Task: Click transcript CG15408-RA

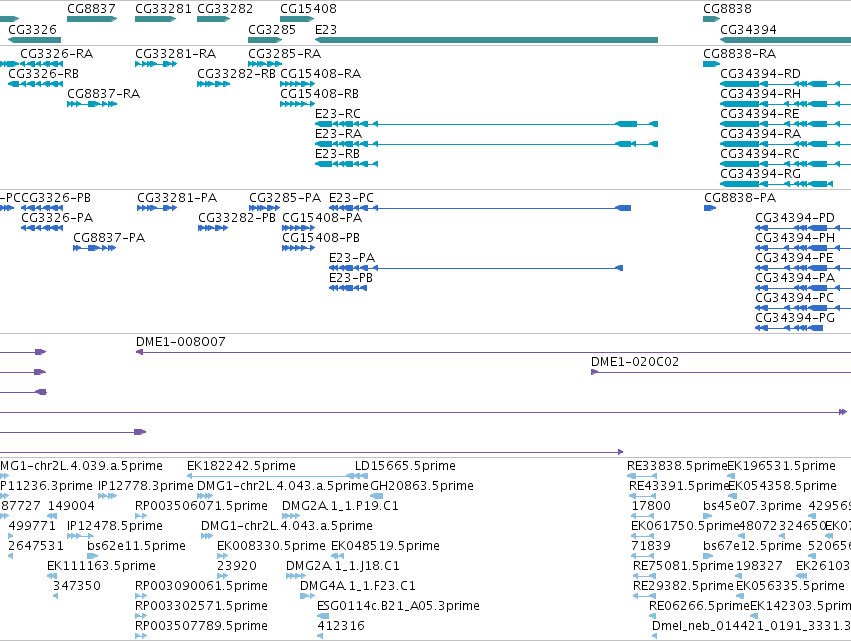Action: pos(320,74)
